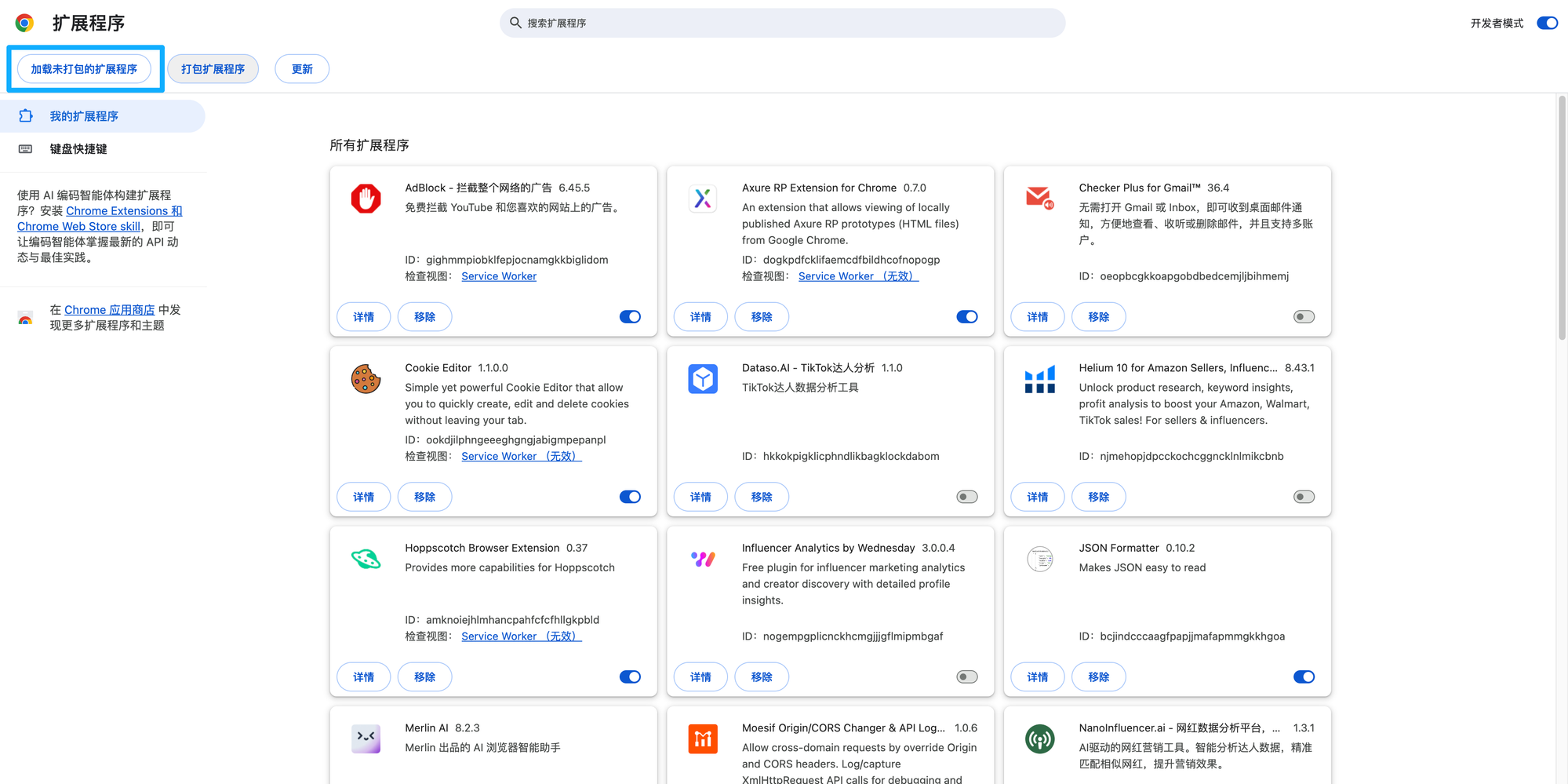Click the 打包扩展程序 button
1568x784 pixels.
[213, 69]
